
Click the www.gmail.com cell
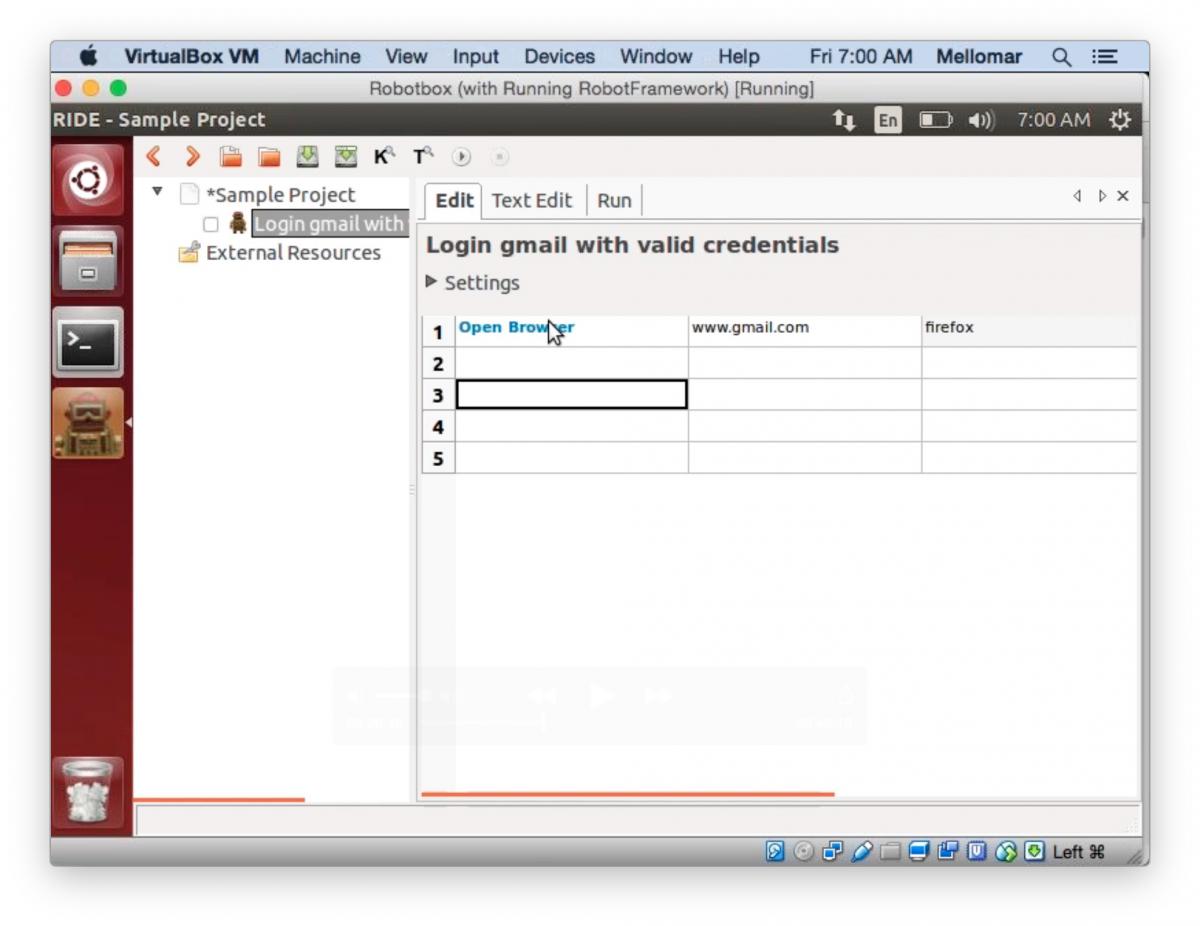pyautogui.click(x=805, y=331)
